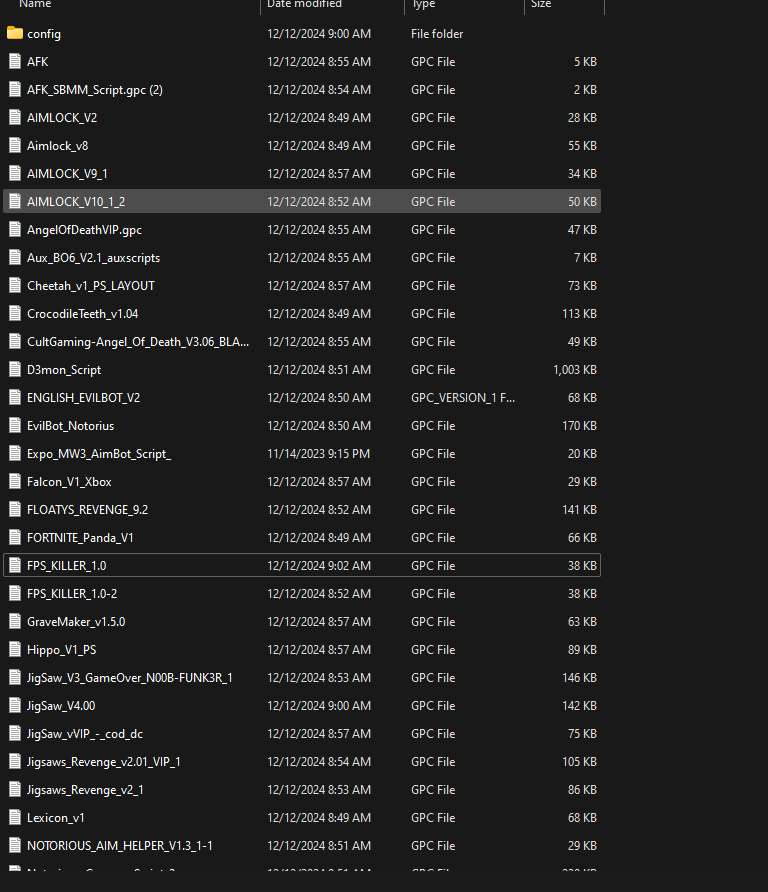
Task: Click the 141 KB size cell
Action: tap(579, 510)
